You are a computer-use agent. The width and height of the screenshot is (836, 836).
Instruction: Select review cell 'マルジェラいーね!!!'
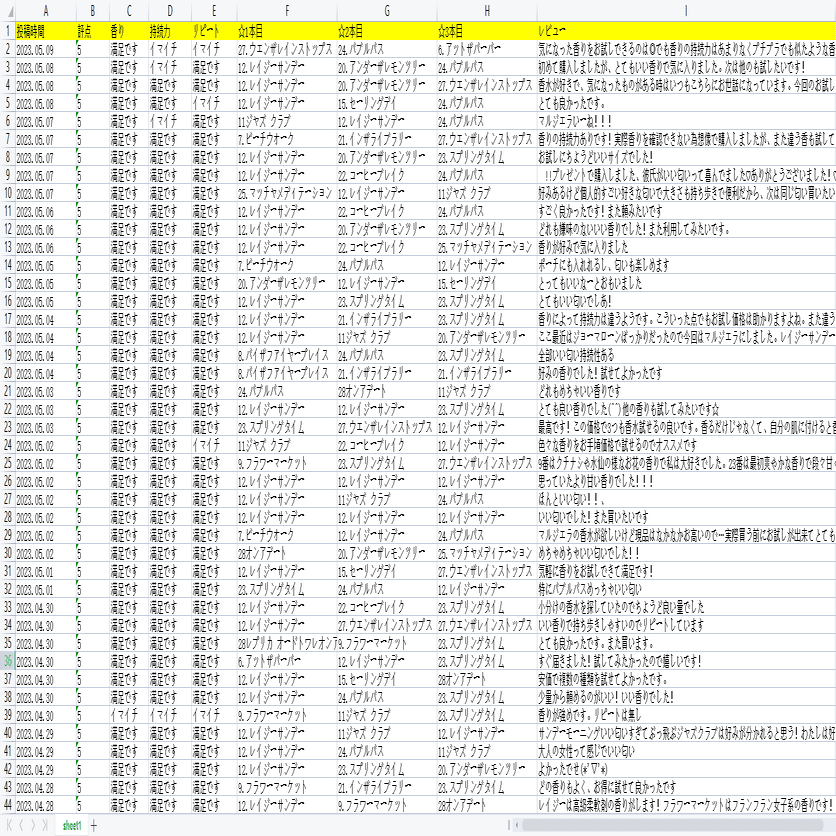point(686,121)
